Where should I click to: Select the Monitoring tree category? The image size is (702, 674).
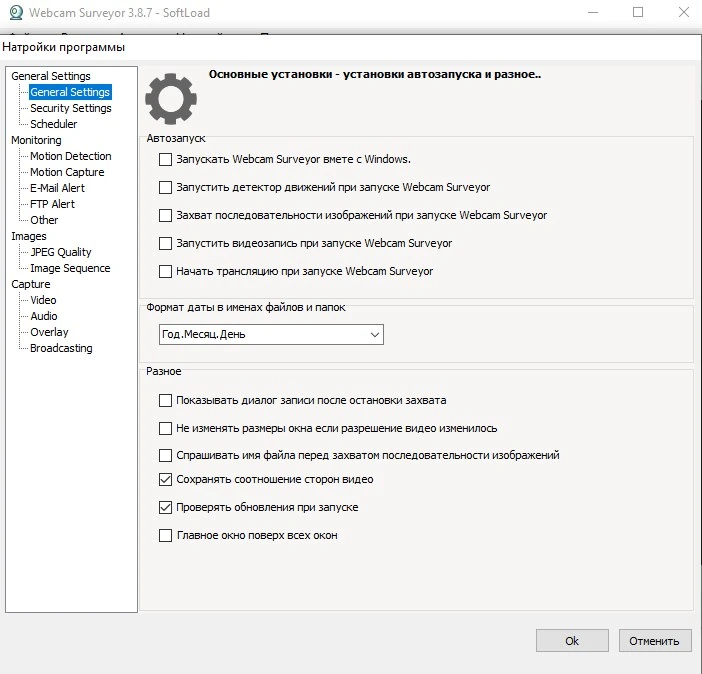point(36,140)
